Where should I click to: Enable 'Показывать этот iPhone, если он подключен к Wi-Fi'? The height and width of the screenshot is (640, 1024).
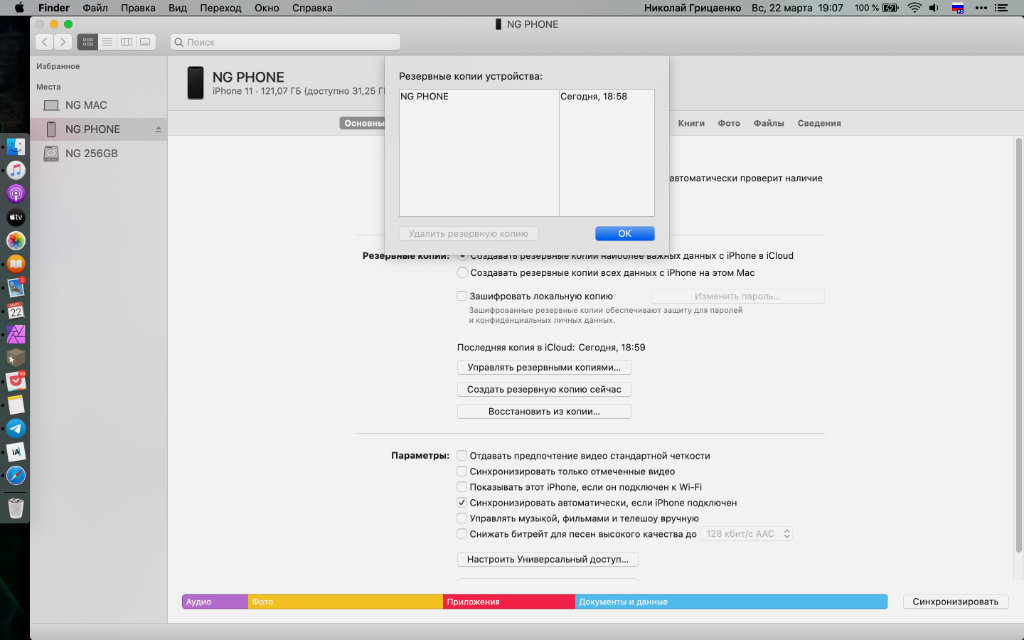[462, 487]
